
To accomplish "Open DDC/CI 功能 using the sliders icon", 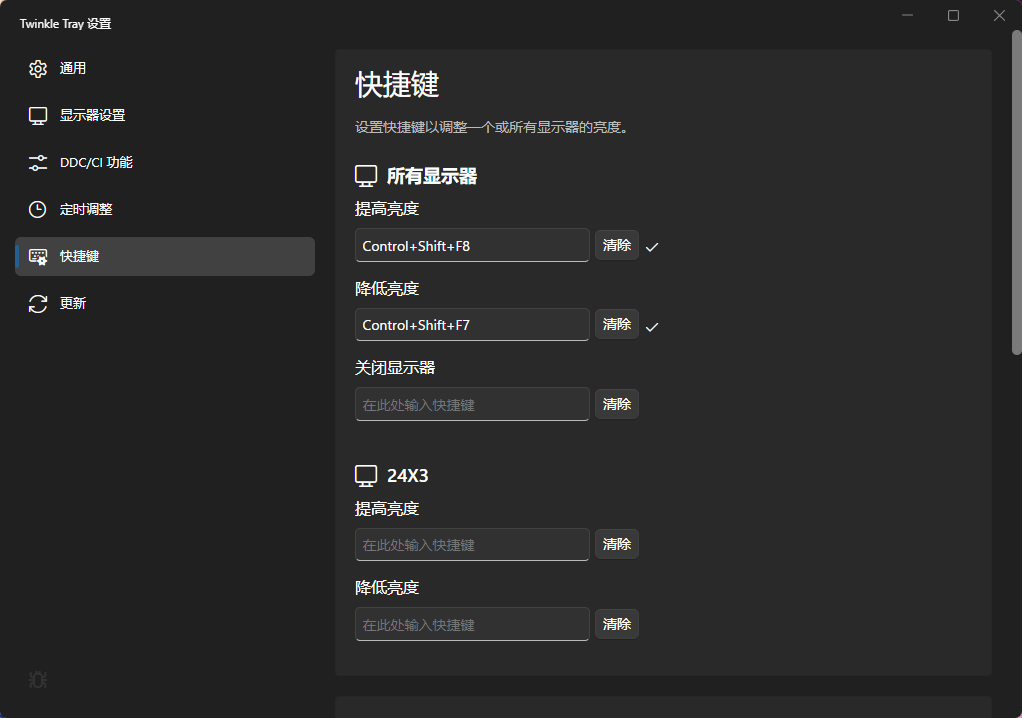I will click(38, 162).
